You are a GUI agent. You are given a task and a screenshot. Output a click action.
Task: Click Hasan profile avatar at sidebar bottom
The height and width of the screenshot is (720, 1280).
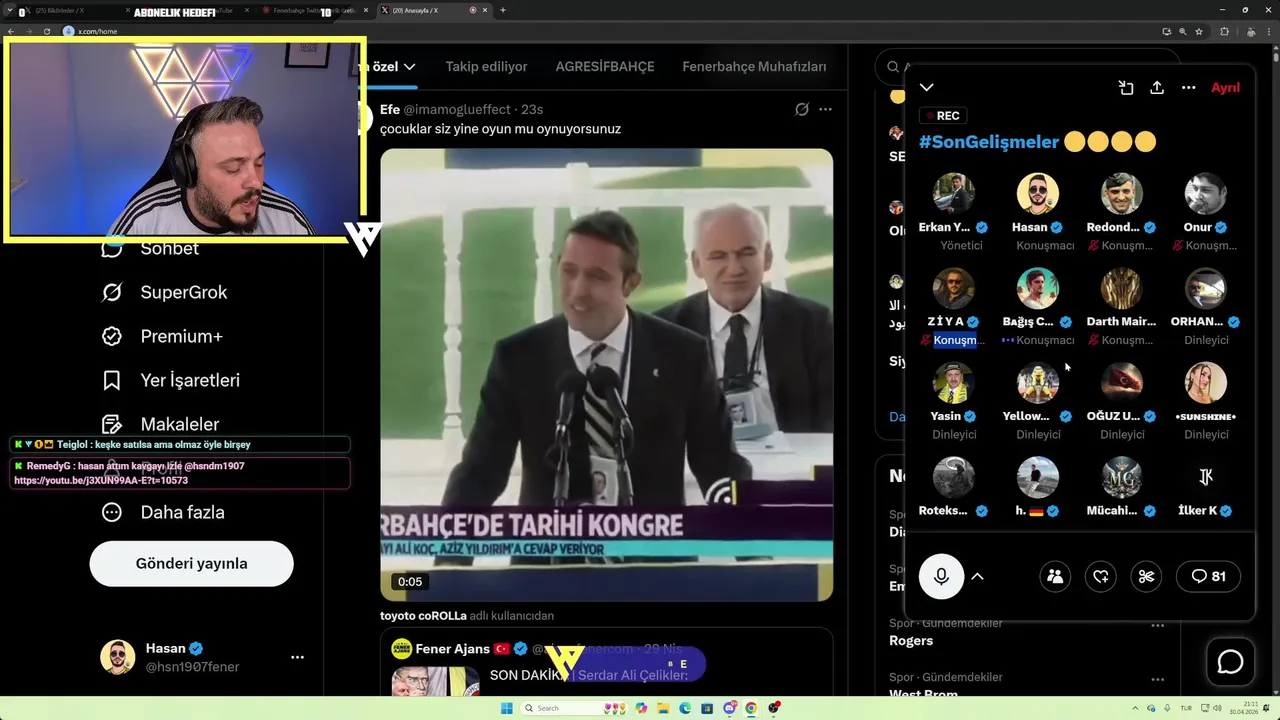(x=117, y=657)
